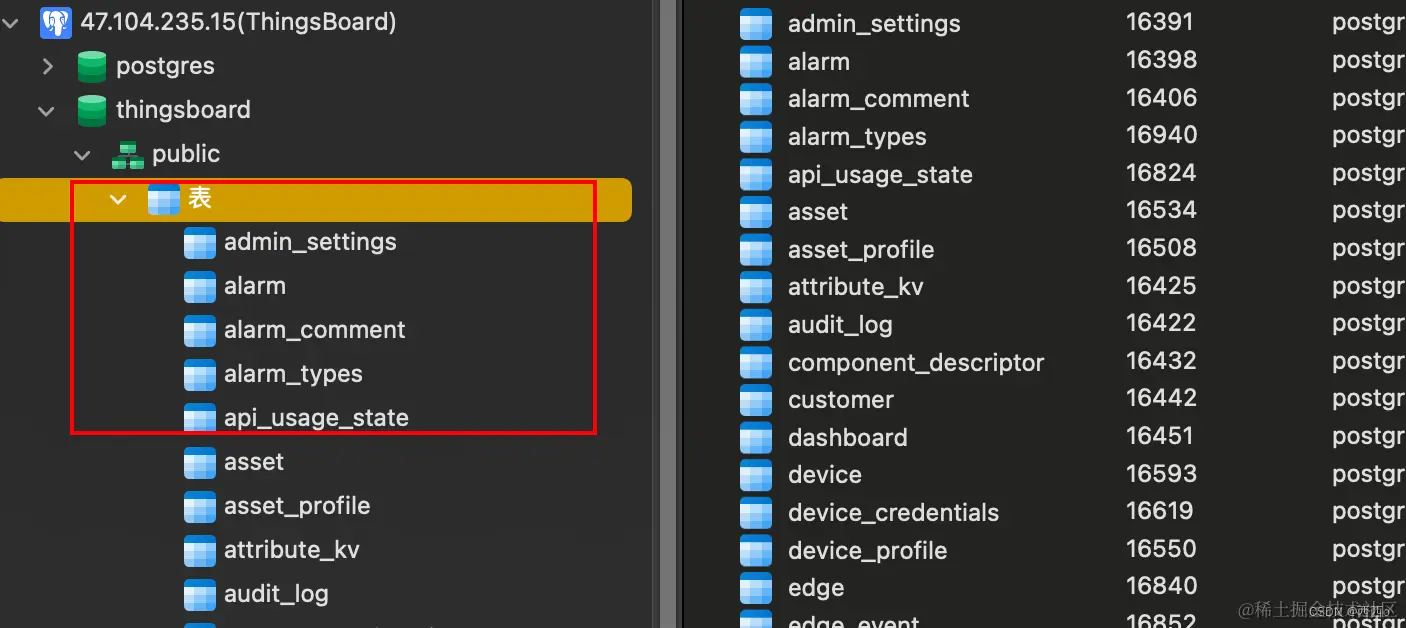
Task: Click admin_settings table icon in tree
Action: (x=200, y=242)
